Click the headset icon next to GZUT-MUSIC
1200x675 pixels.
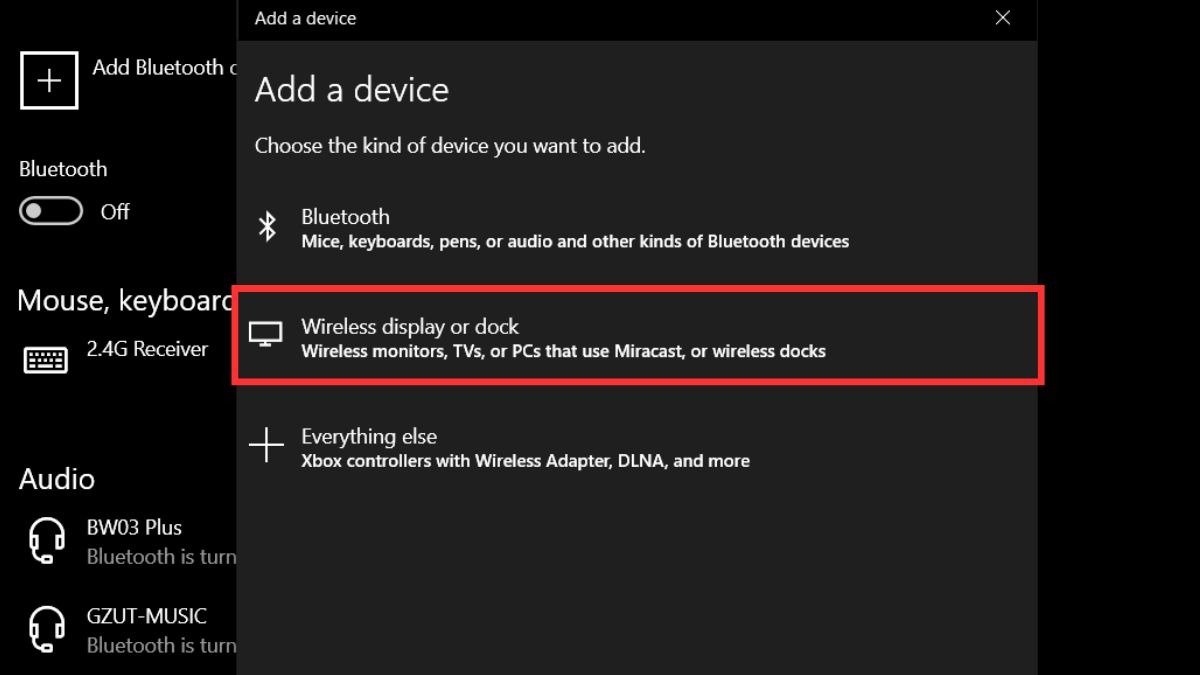46,630
